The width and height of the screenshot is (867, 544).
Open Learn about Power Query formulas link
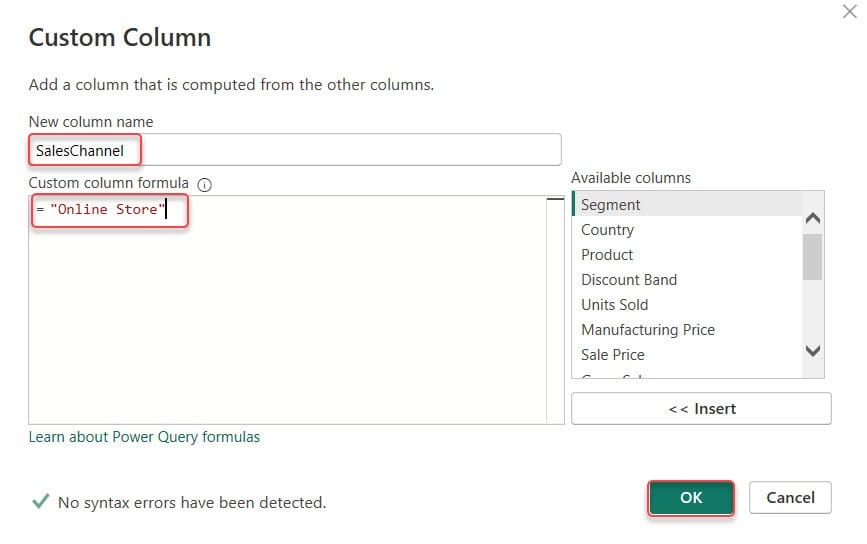[x=144, y=437]
